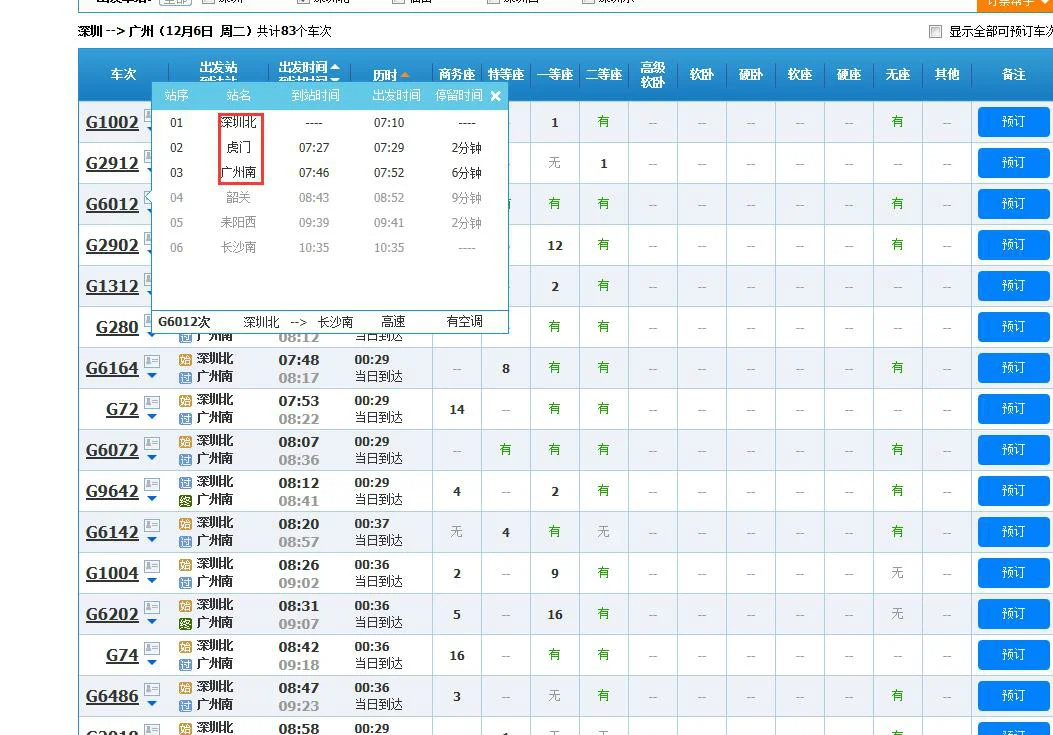
Task: Enable the 显示全部可预订车次 checkbox
Action: [x=935, y=31]
